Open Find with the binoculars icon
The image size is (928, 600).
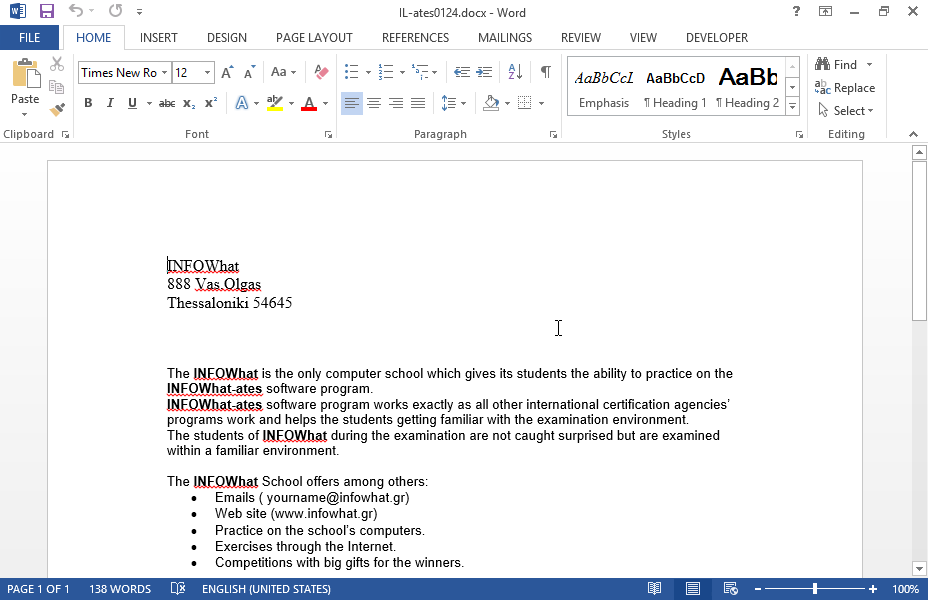tap(837, 64)
